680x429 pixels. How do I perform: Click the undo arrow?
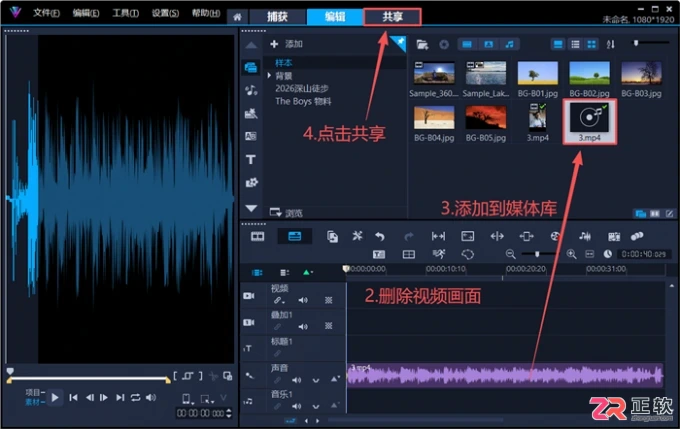(380, 236)
